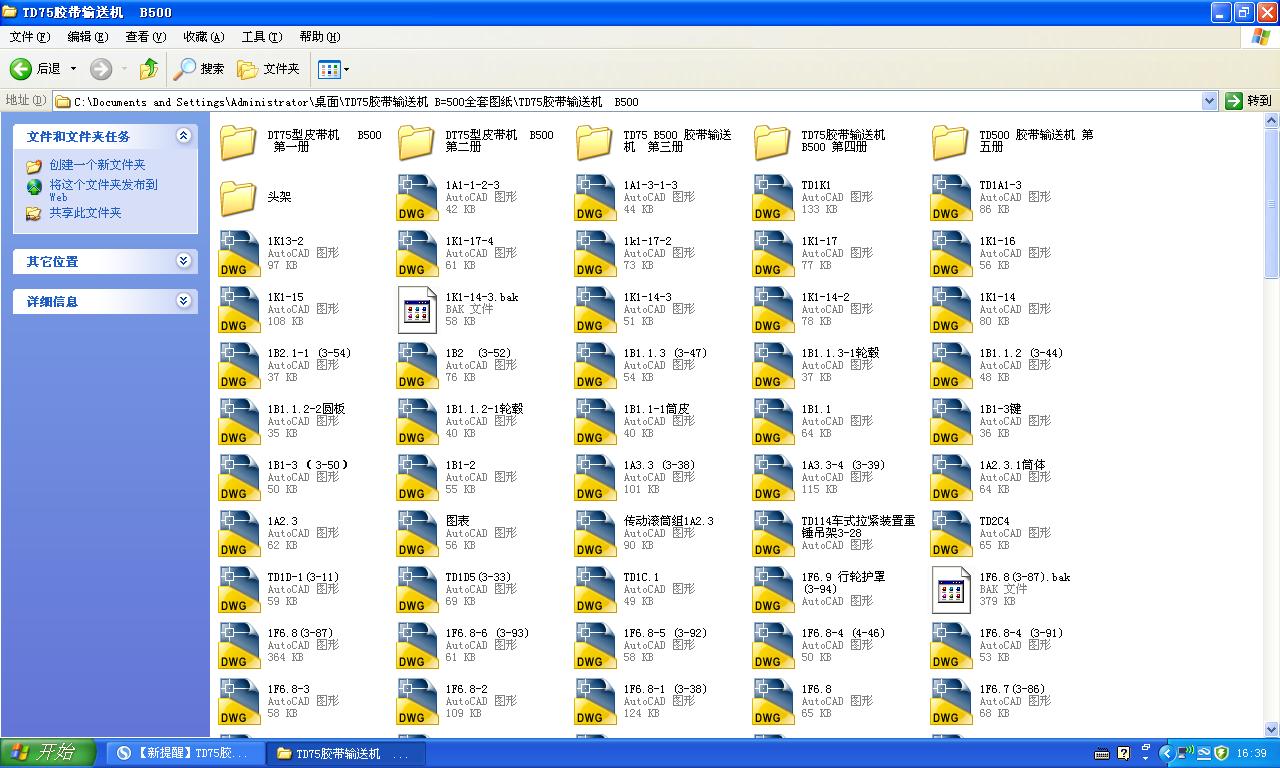Open the Views icon in toolbar

(x=328, y=69)
